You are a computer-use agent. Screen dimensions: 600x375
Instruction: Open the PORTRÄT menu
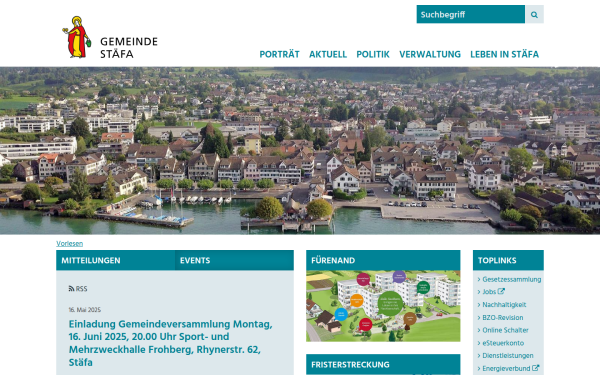pos(279,54)
